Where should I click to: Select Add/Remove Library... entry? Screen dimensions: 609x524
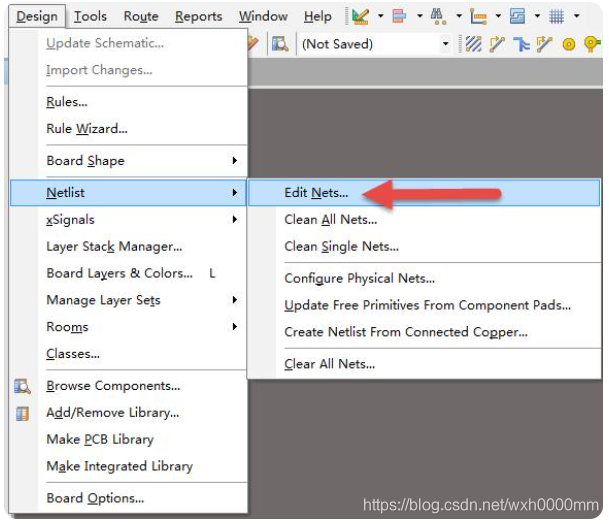(x=128, y=413)
